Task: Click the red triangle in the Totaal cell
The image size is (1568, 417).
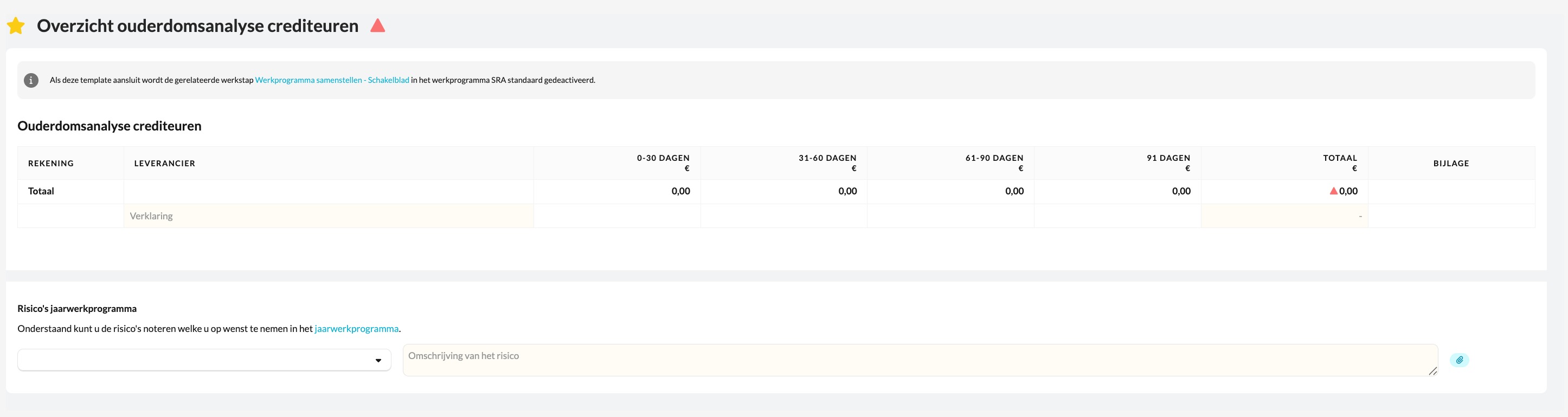Action: pos(1333,191)
